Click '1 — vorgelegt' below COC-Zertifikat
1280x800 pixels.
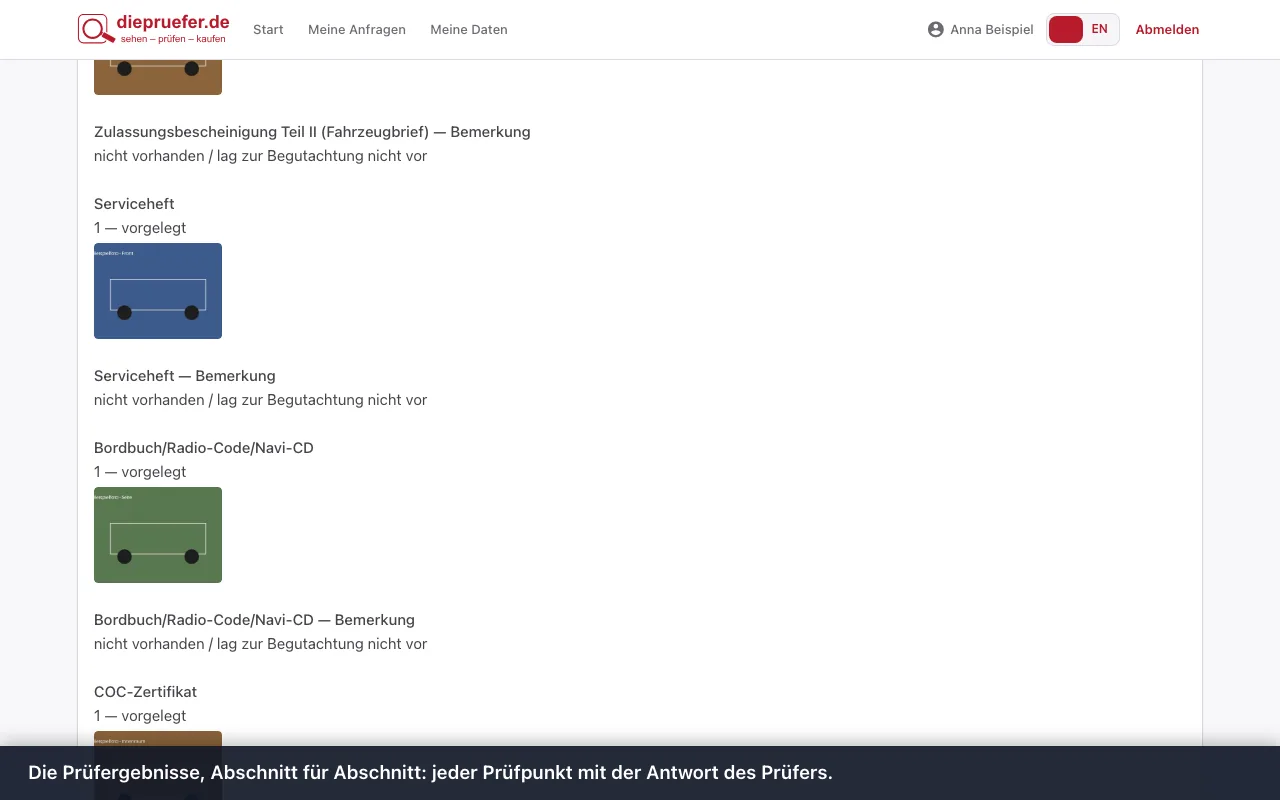[x=140, y=716]
